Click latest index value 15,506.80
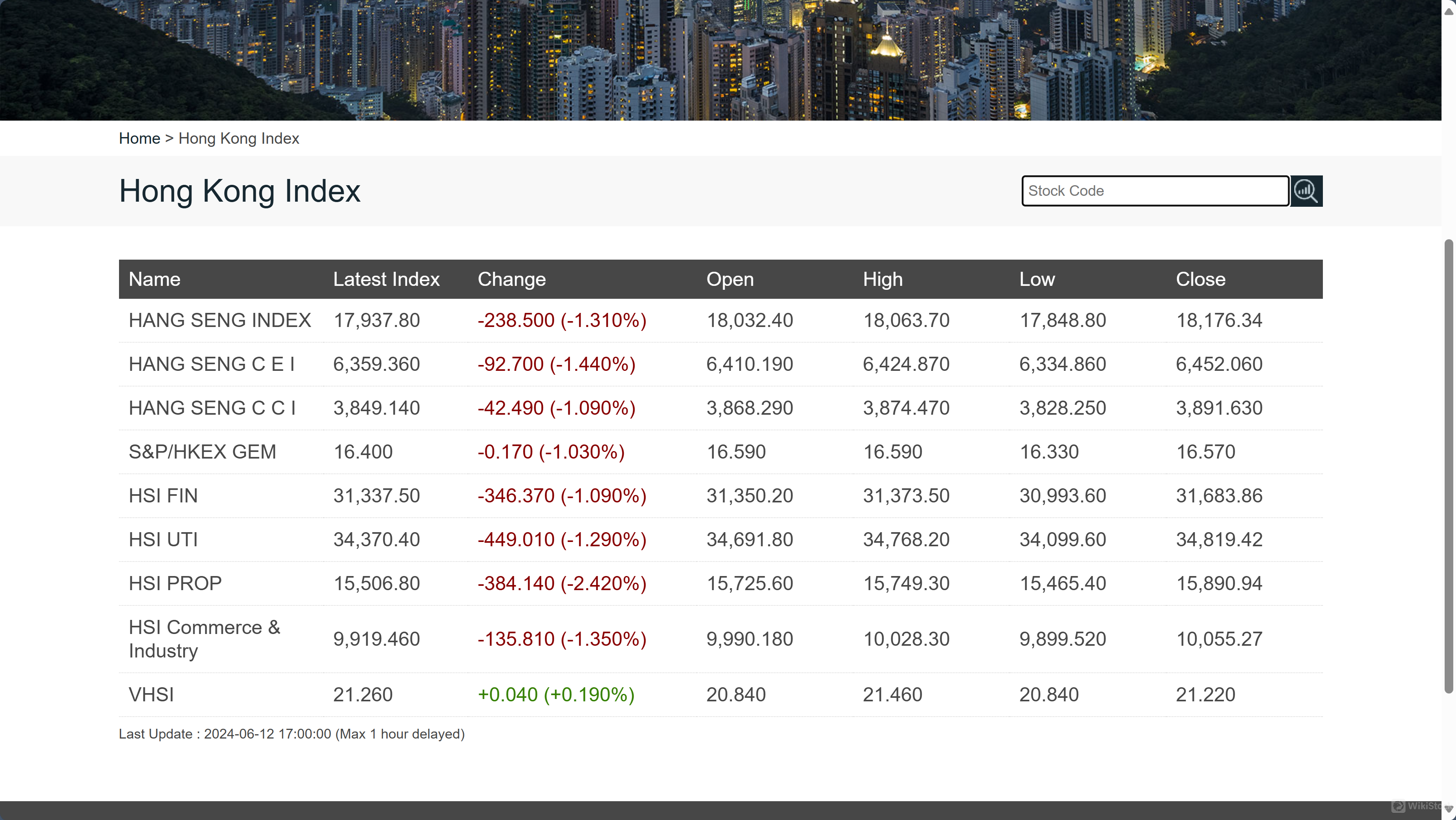Image resolution: width=1456 pixels, height=820 pixels. (x=377, y=583)
